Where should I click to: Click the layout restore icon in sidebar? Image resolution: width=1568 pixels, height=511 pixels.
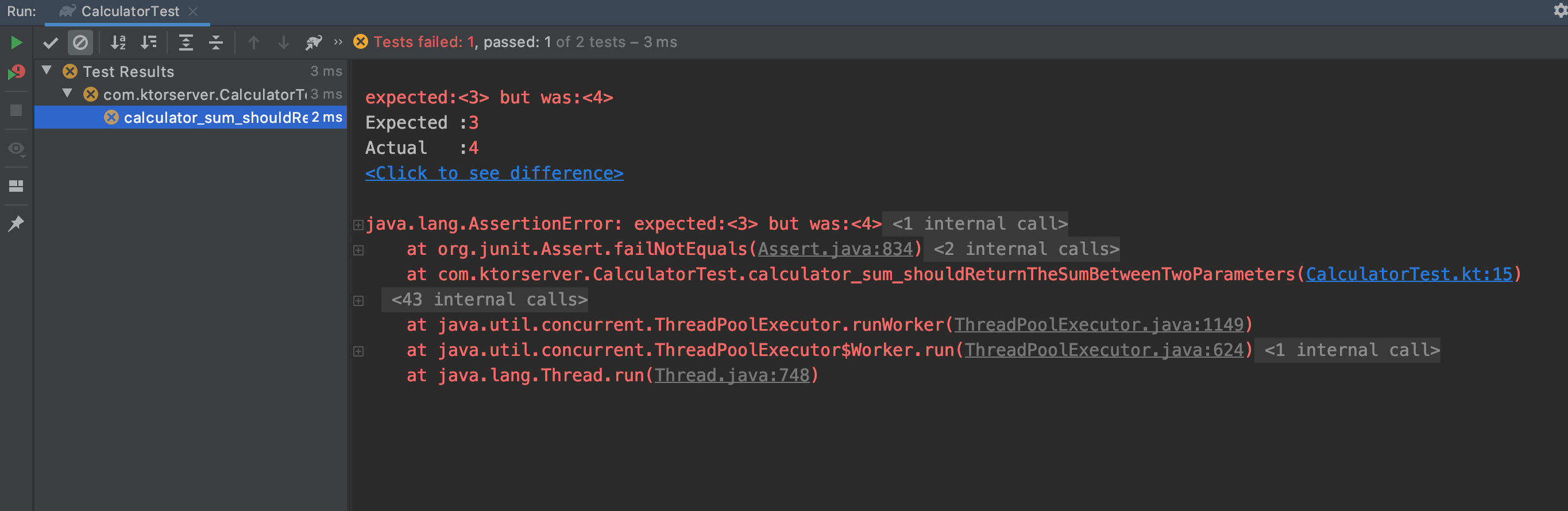pyautogui.click(x=17, y=186)
